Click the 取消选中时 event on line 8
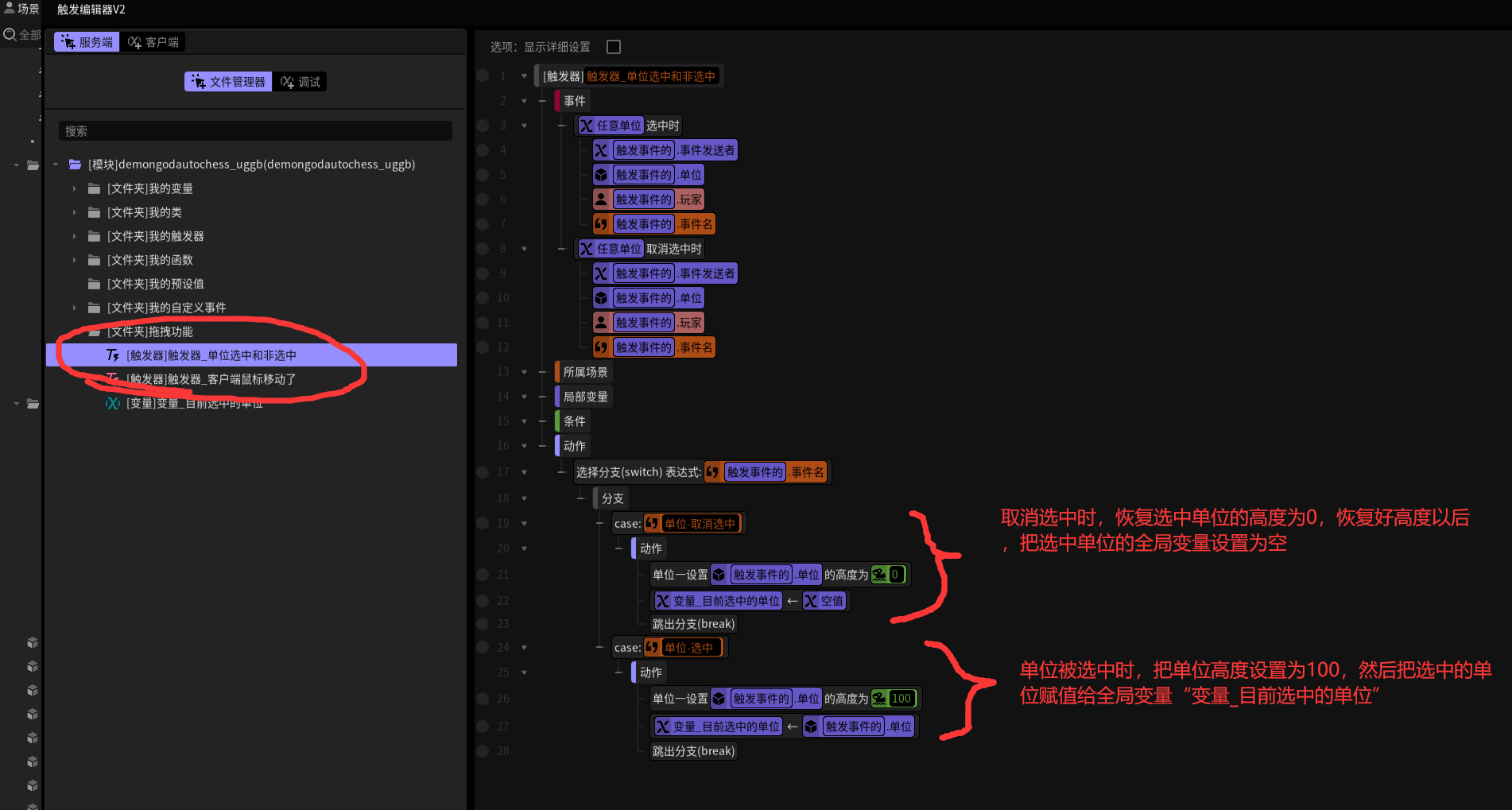The image size is (1512, 810). click(x=674, y=249)
